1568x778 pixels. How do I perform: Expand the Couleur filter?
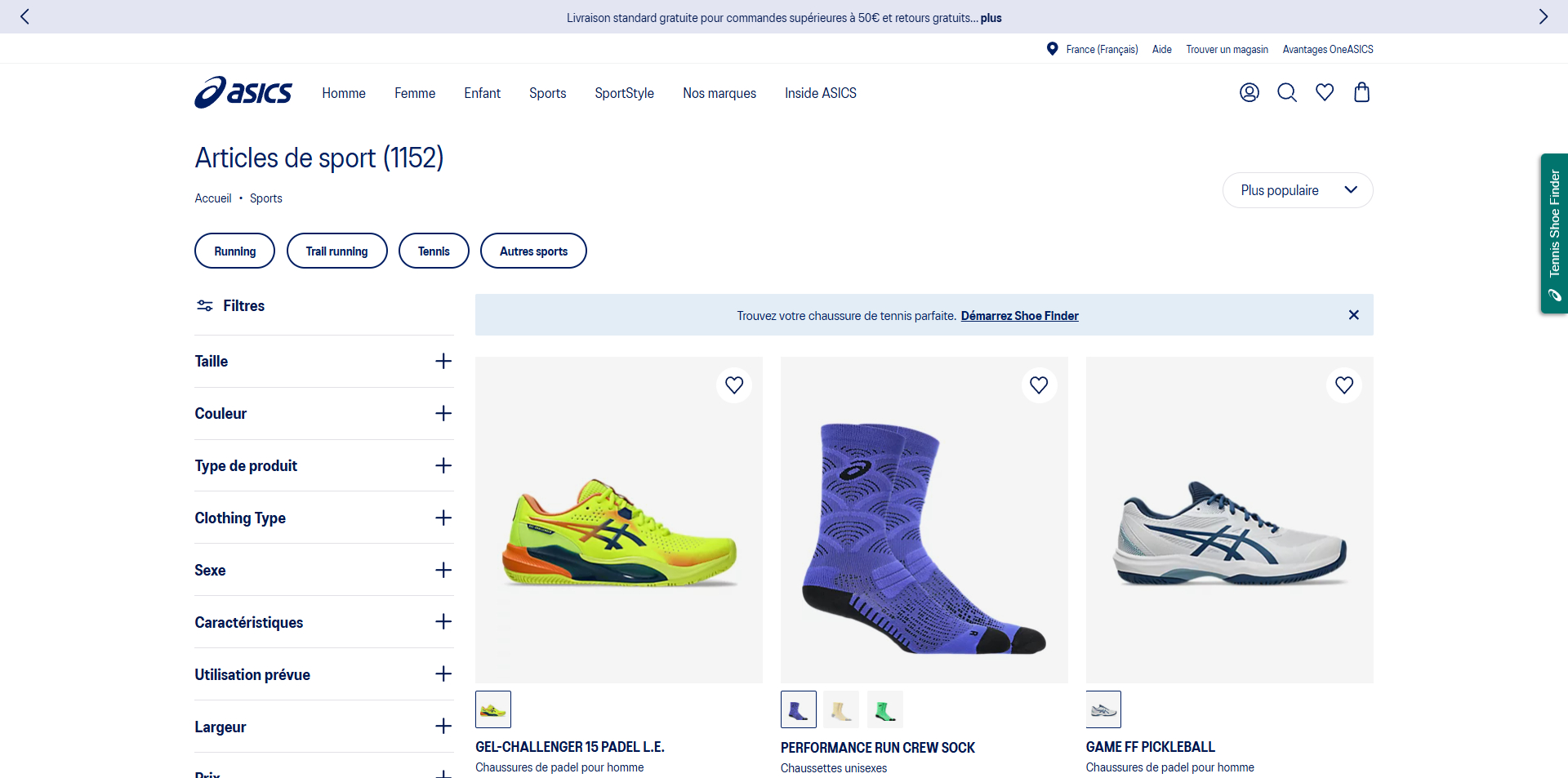coord(324,413)
